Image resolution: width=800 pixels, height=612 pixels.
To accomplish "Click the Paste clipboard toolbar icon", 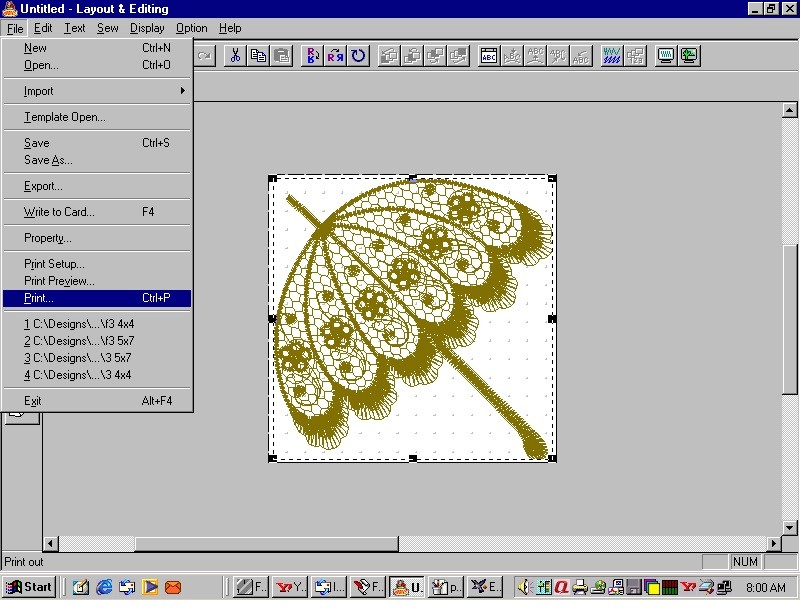I will pyautogui.click(x=282, y=56).
